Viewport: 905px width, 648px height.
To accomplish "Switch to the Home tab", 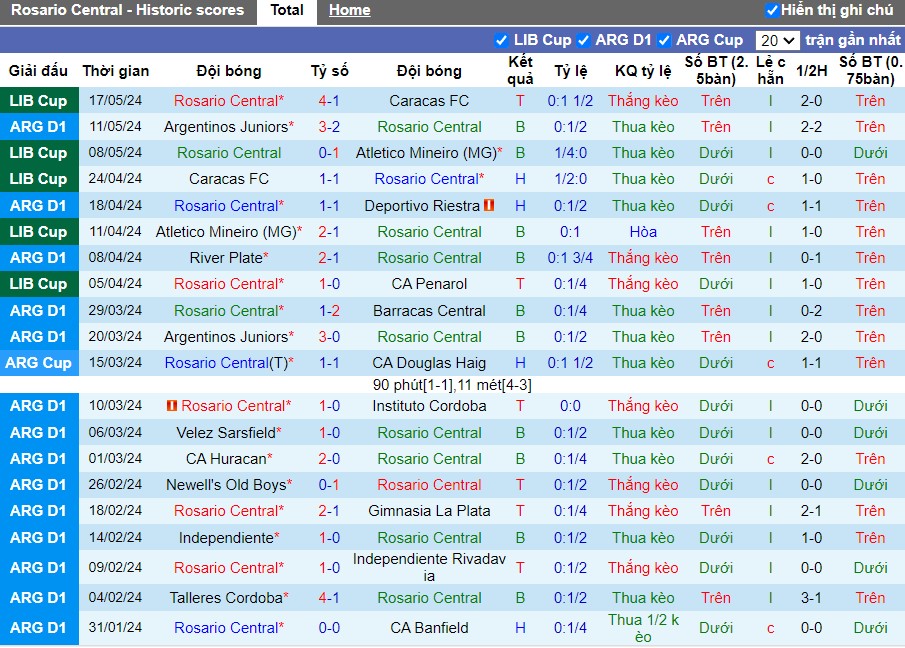I will [x=350, y=10].
